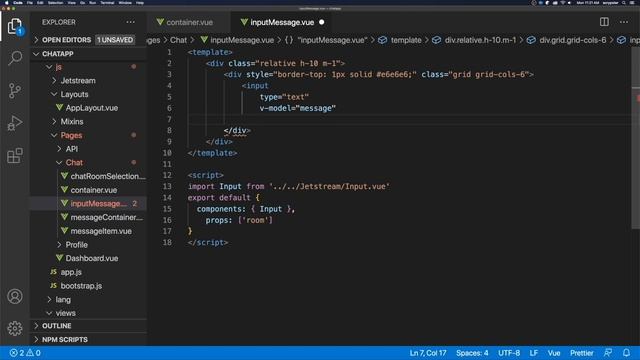This screenshot has height=360, width=640.
Task: Open the Extensions view icon
Action: [15, 156]
